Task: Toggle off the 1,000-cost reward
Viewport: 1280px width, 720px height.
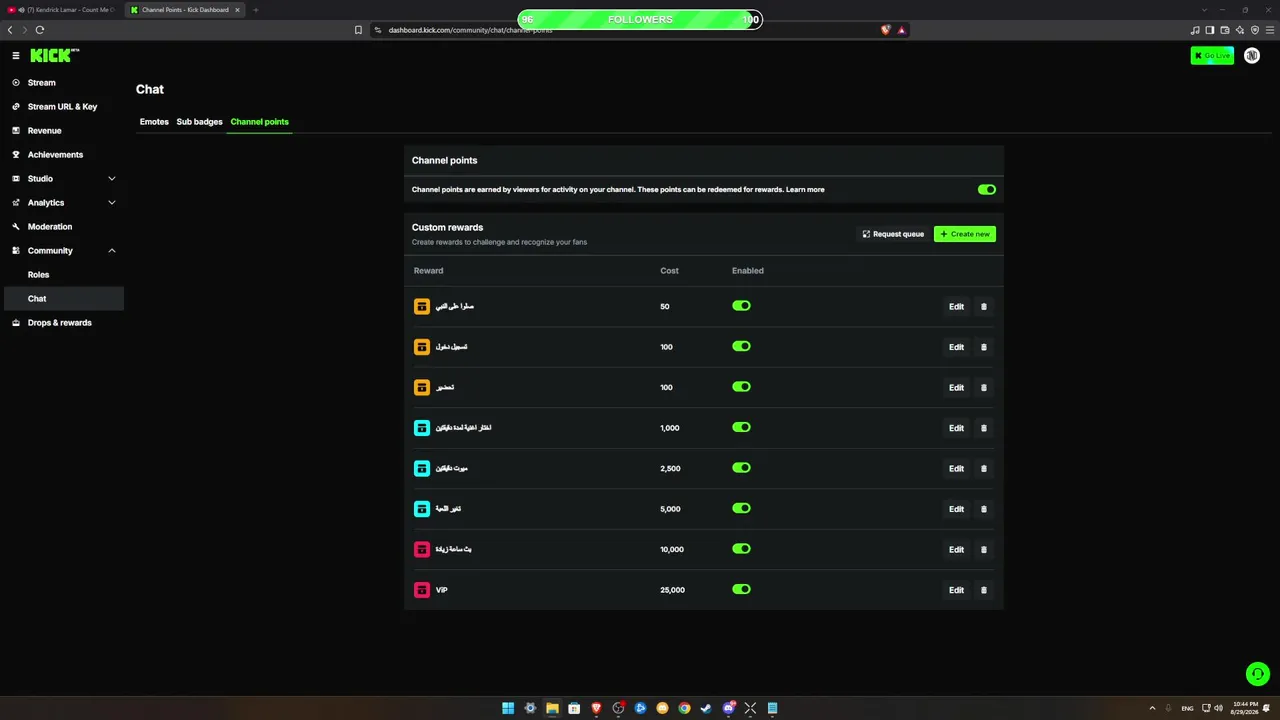Action: [741, 427]
